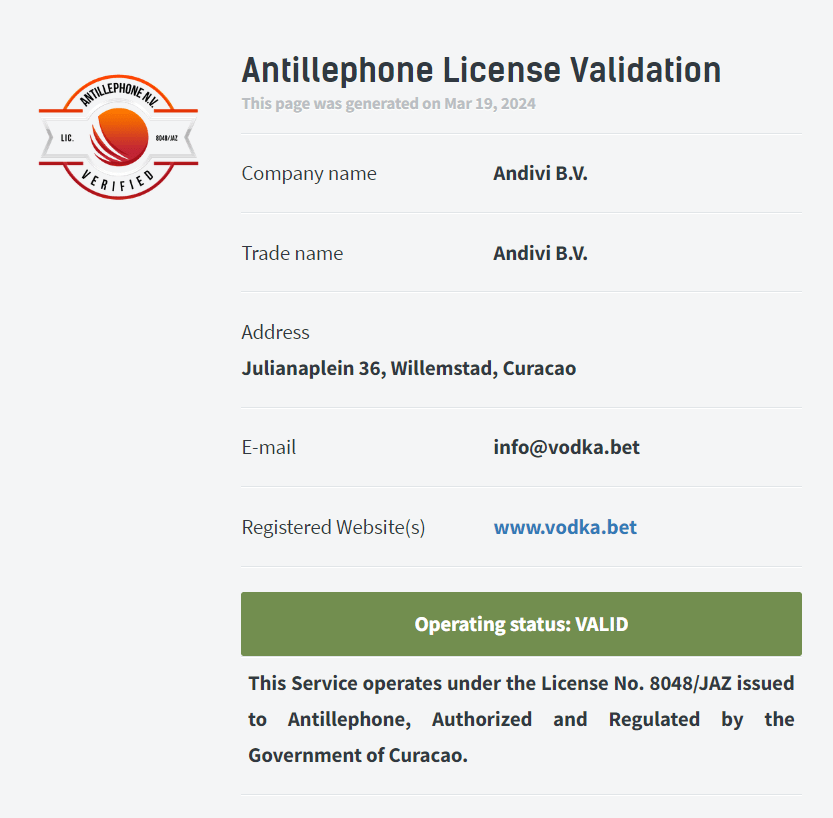Click the Trade name value Andivi B.V.
Viewport: 833px width, 818px height.
click(x=540, y=253)
